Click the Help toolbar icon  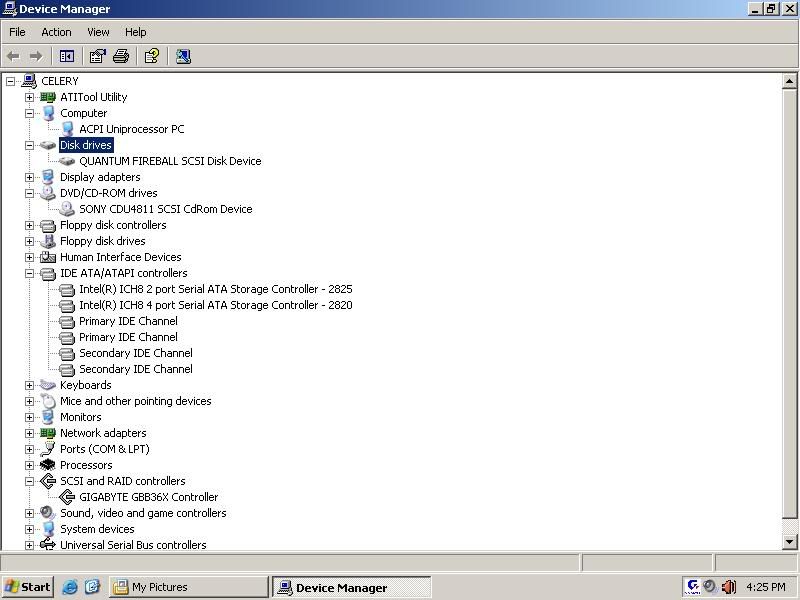[152, 56]
